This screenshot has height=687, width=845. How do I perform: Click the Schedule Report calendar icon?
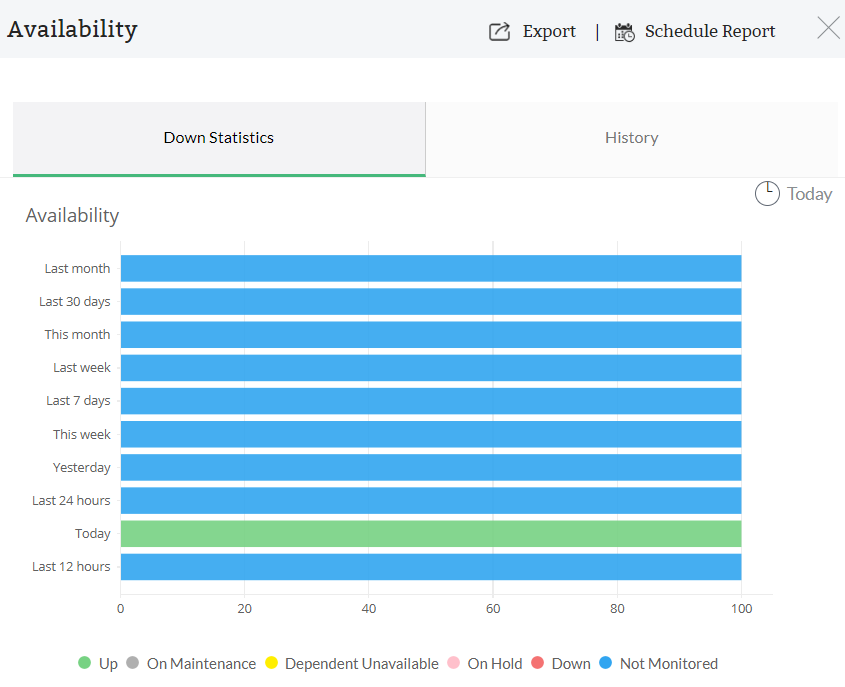click(x=624, y=31)
